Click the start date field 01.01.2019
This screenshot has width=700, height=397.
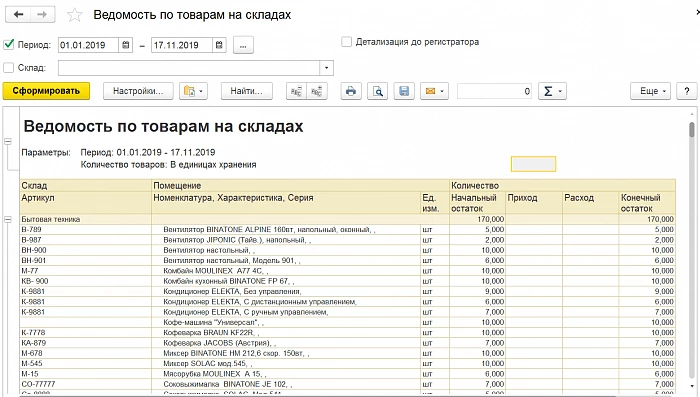[88, 45]
